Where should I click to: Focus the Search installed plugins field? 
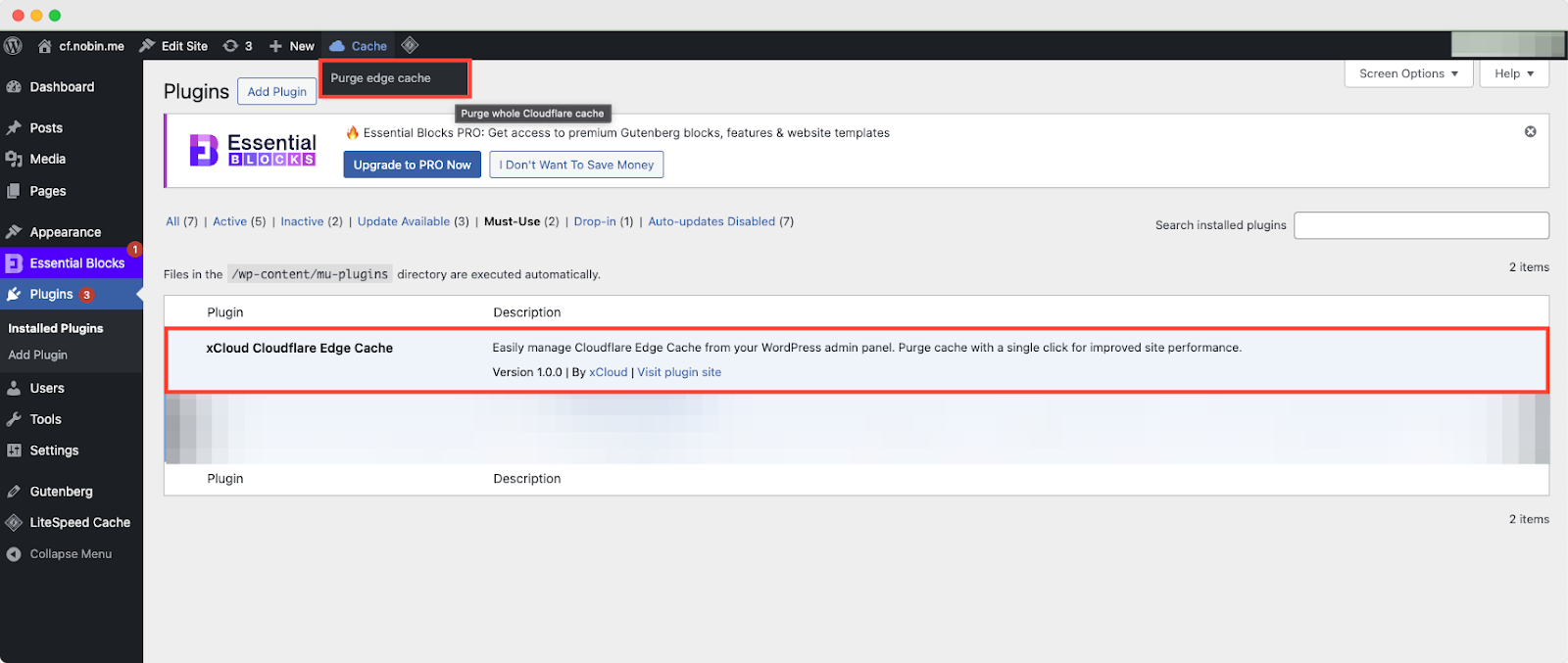(1420, 225)
